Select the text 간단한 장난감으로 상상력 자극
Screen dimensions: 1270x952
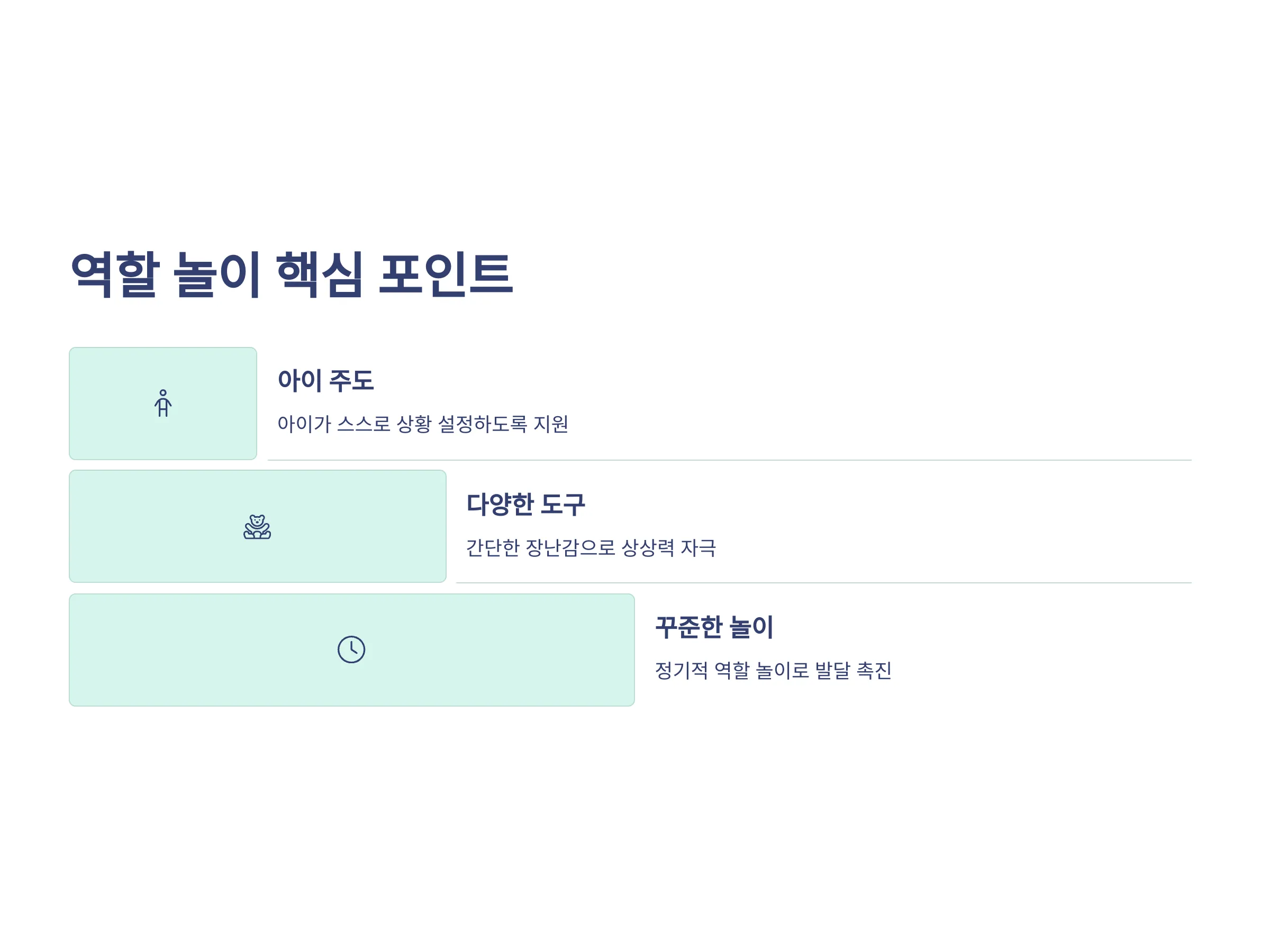click(591, 547)
